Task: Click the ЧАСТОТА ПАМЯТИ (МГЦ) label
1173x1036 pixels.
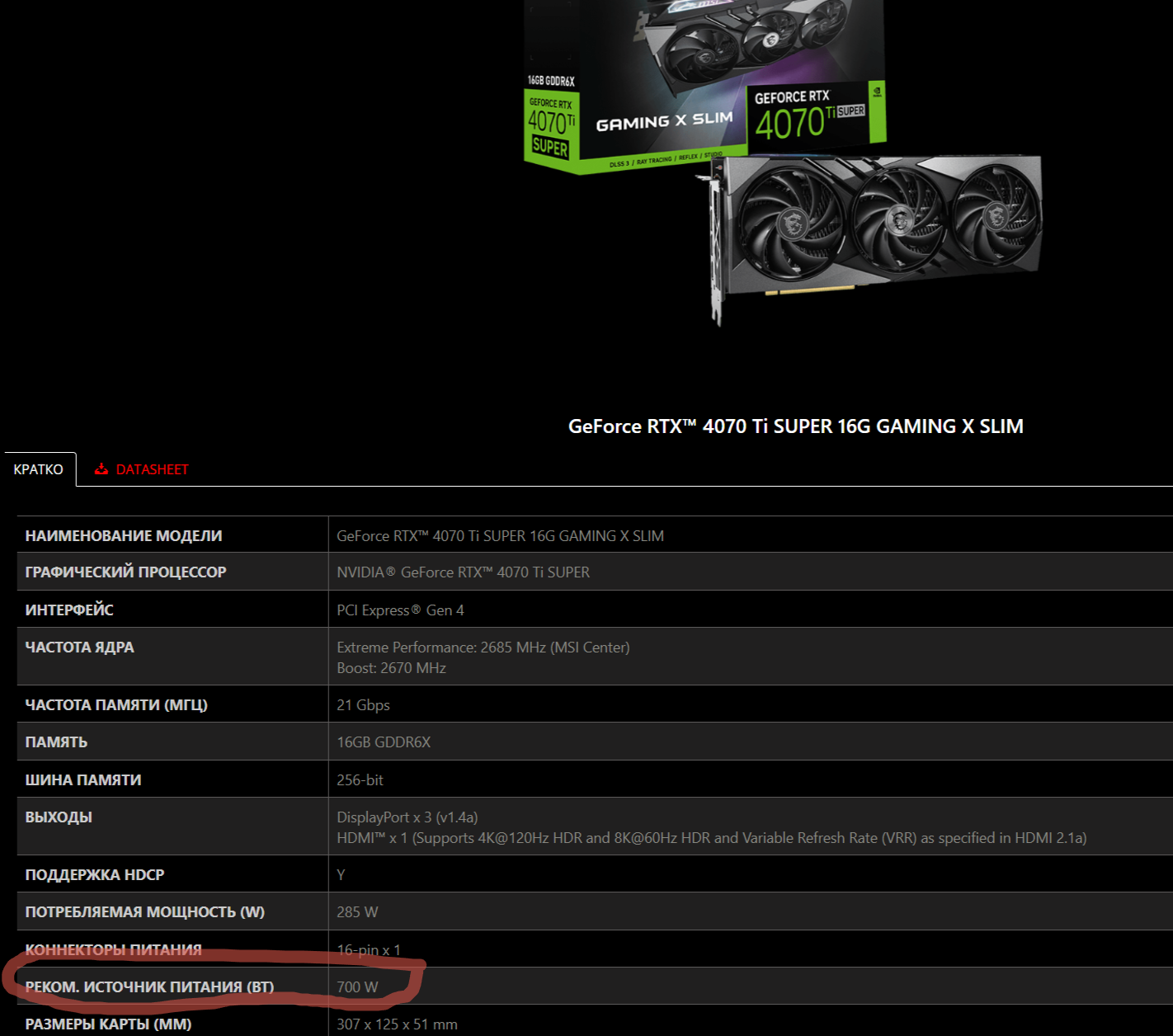Action: pyautogui.click(x=116, y=705)
